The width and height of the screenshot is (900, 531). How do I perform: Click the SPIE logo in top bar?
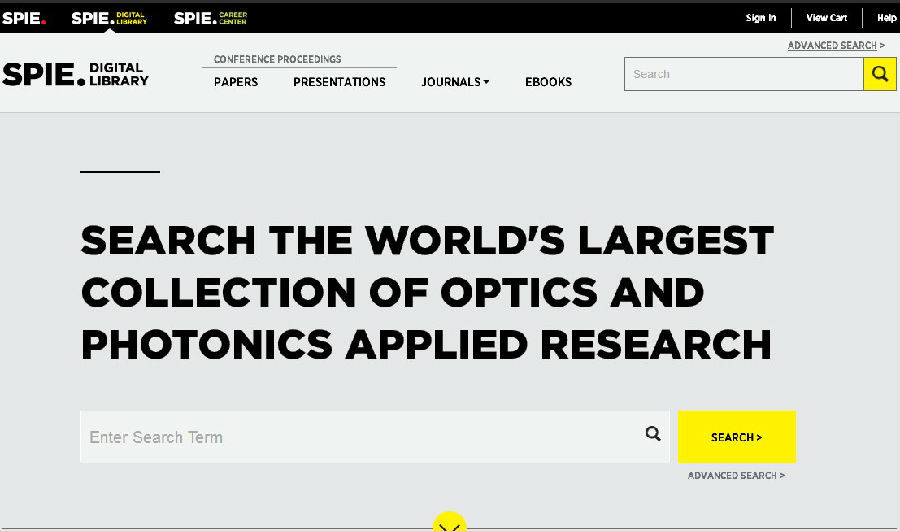tap(23, 18)
